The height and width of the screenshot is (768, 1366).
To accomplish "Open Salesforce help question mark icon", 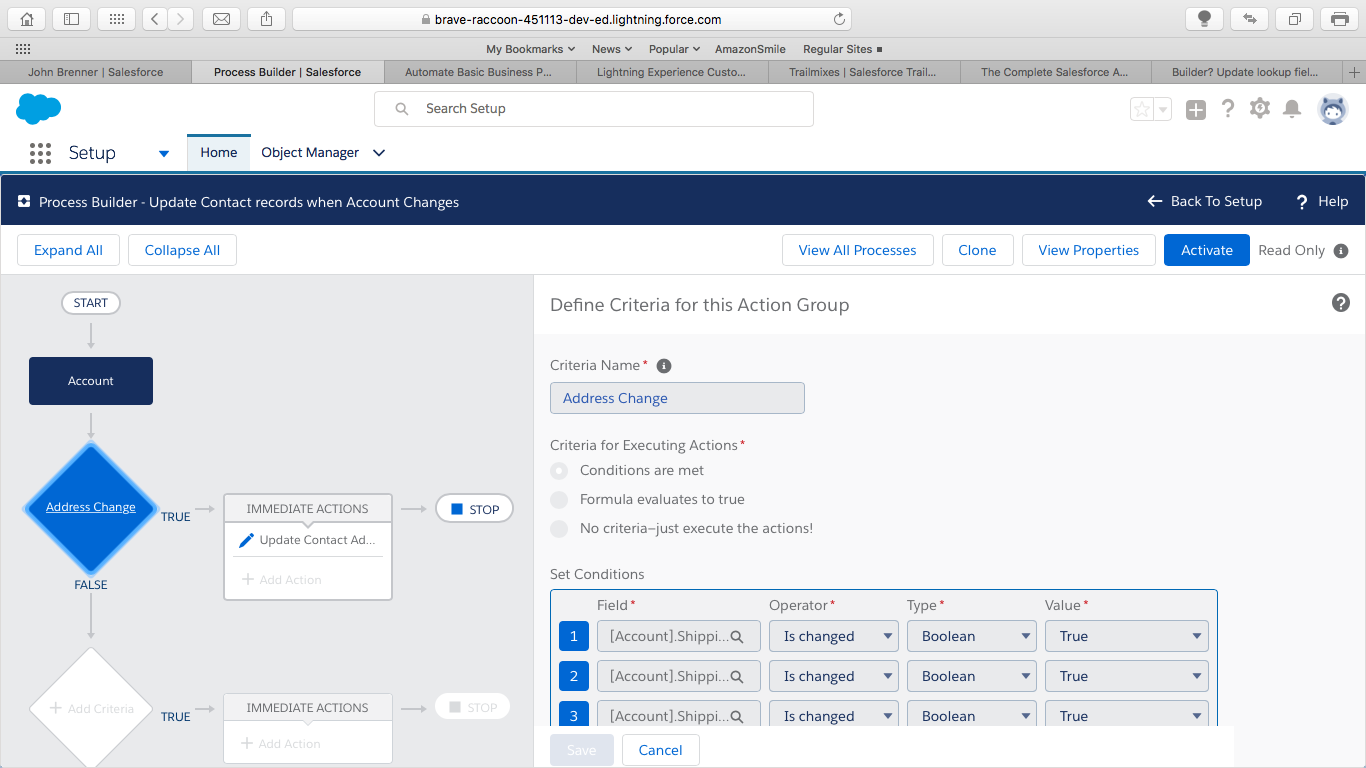I will coord(1228,109).
